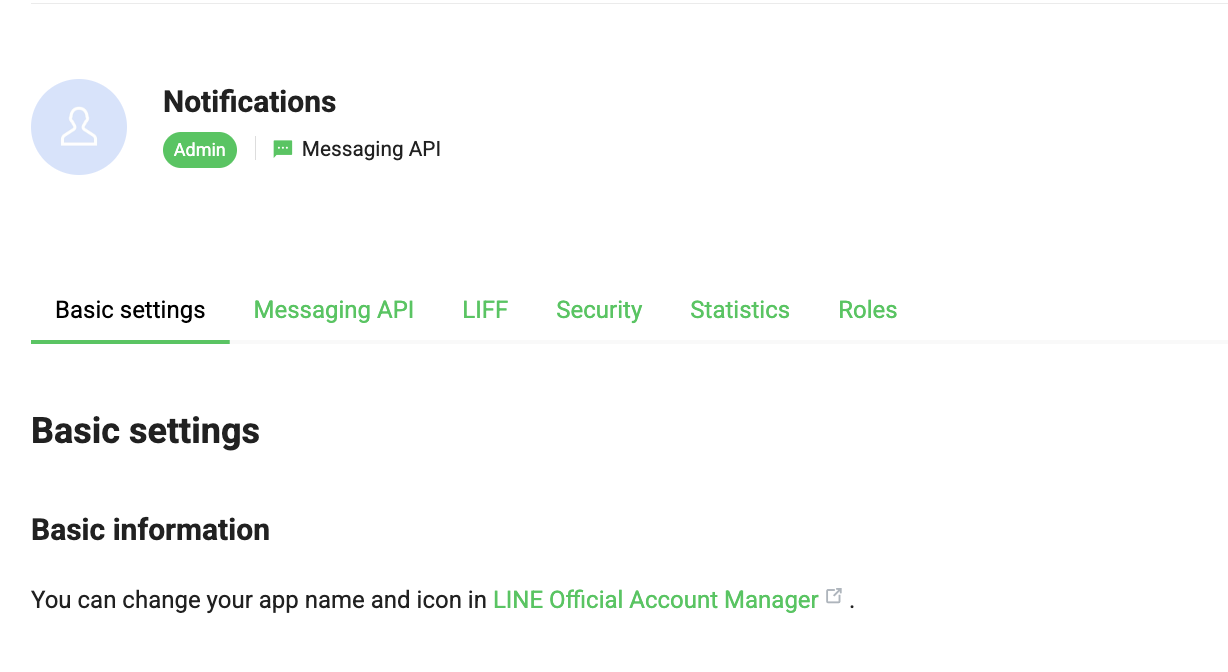View the Statistics tab
The image size is (1228, 672).
pyautogui.click(x=739, y=310)
